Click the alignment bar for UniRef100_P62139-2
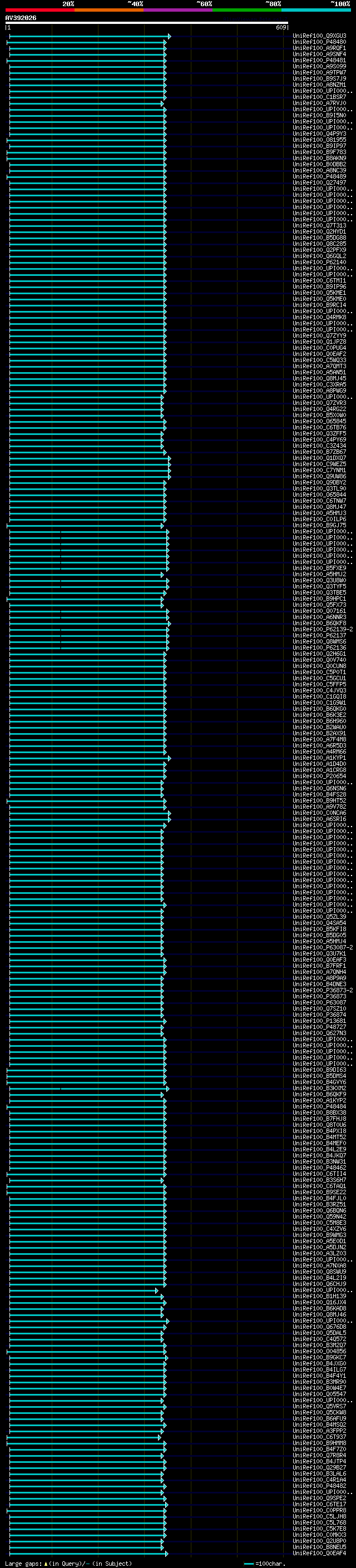The height and width of the screenshot is (1568, 356). pos(90,630)
